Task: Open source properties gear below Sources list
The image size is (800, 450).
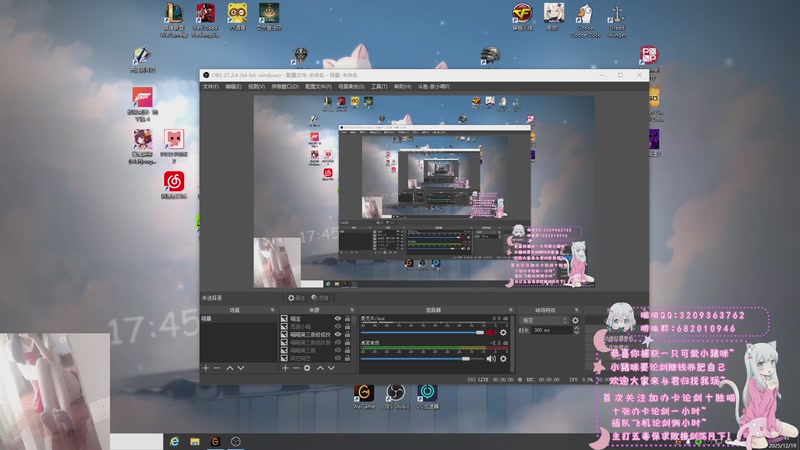Action: click(x=307, y=368)
